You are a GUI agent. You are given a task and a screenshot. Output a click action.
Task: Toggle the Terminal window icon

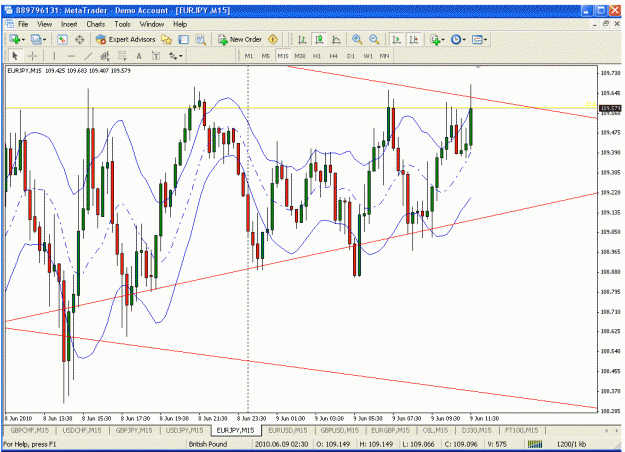(183, 39)
